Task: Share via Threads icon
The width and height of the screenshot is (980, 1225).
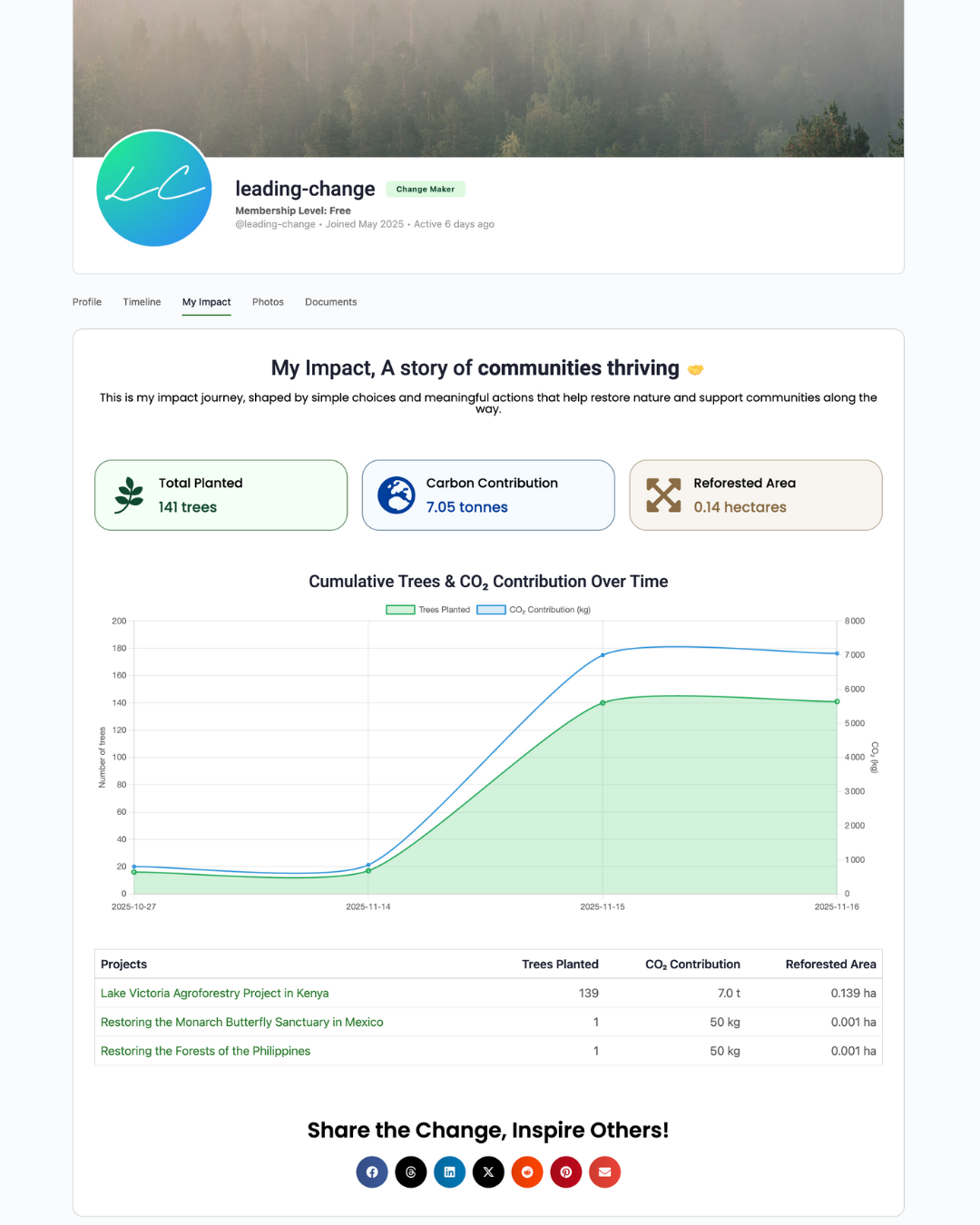Action: (411, 1172)
